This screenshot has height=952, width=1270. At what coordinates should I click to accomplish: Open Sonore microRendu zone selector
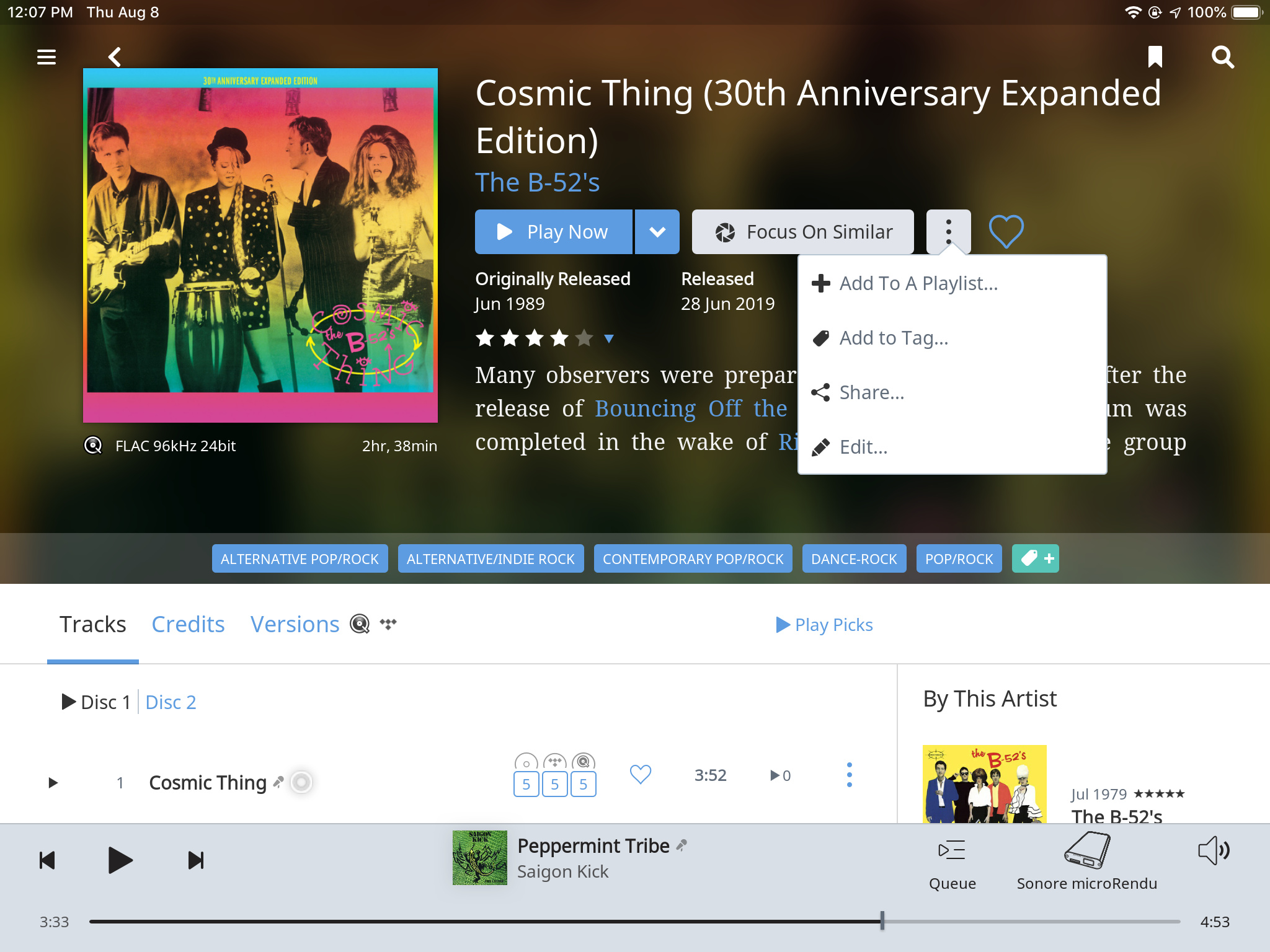coord(1086,862)
